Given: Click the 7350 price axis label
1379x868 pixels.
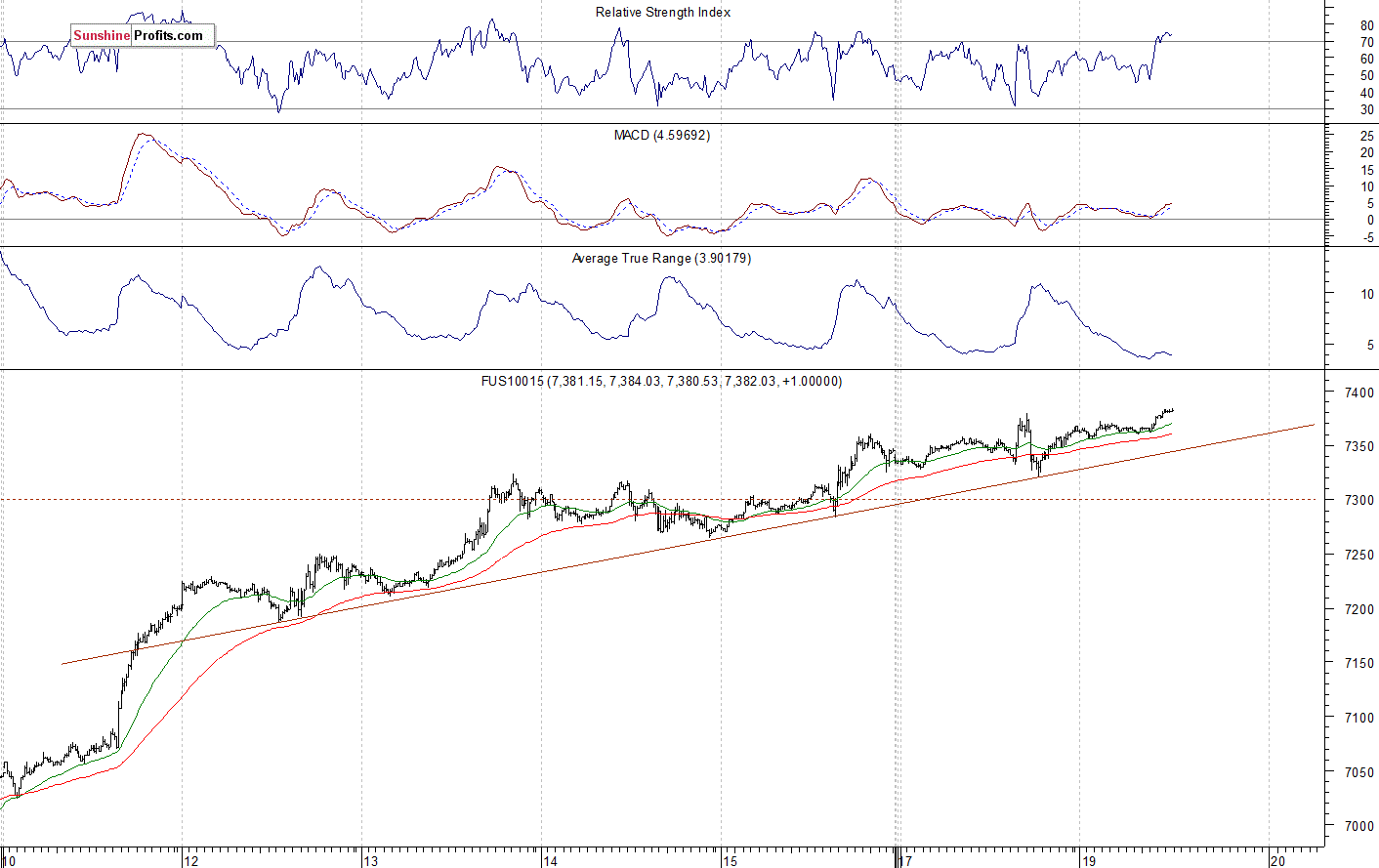Looking at the screenshot, I should 1359,446.
